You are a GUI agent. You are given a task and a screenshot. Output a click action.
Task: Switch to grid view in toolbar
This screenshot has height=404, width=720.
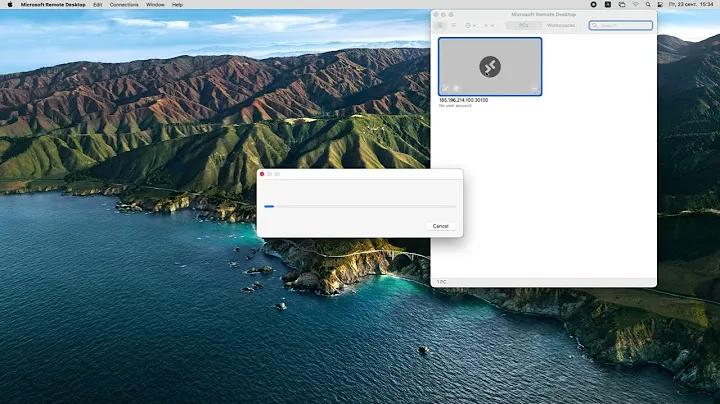tap(440, 25)
